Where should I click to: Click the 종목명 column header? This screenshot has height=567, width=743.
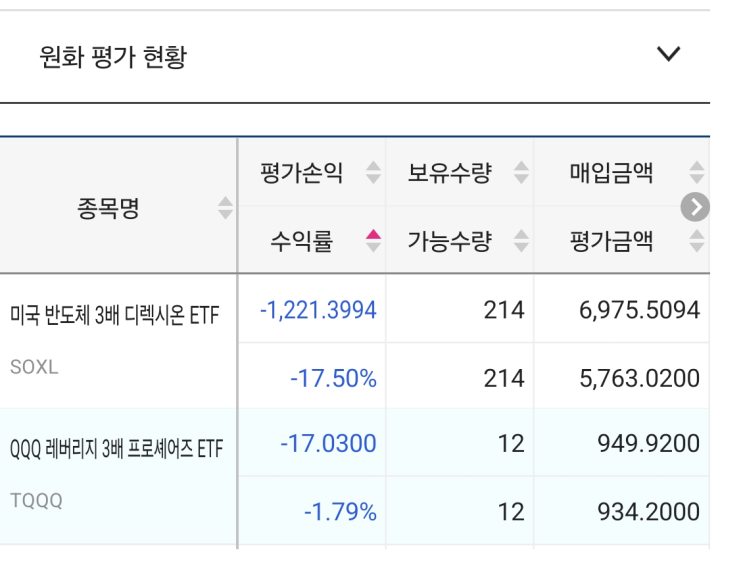[108, 208]
